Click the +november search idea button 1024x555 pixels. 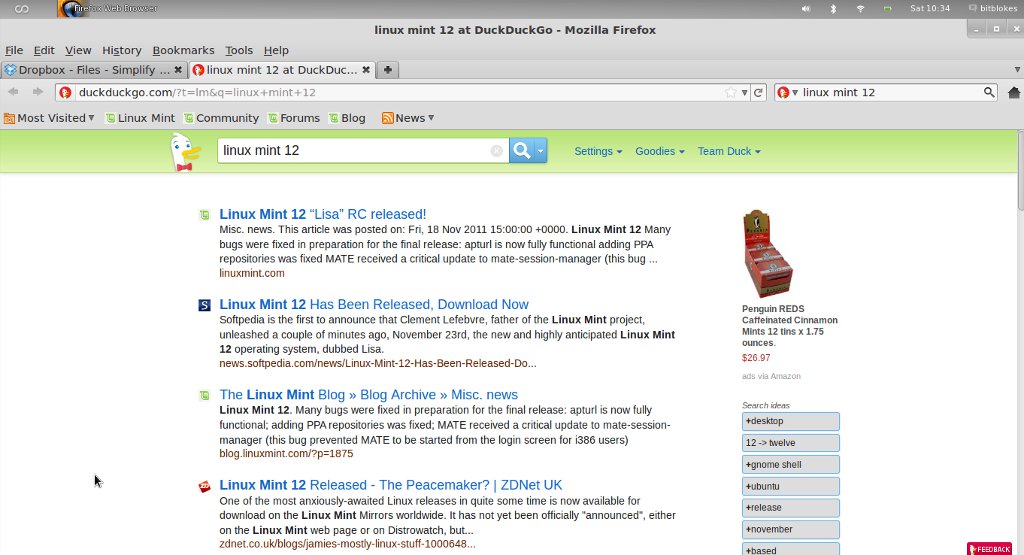coord(790,530)
